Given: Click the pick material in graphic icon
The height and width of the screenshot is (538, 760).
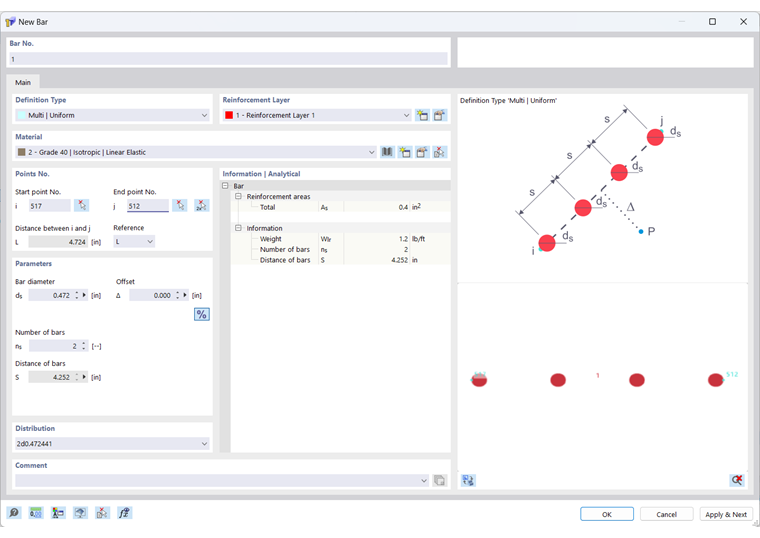Looking at the screenshot, I should coord(440,152).
